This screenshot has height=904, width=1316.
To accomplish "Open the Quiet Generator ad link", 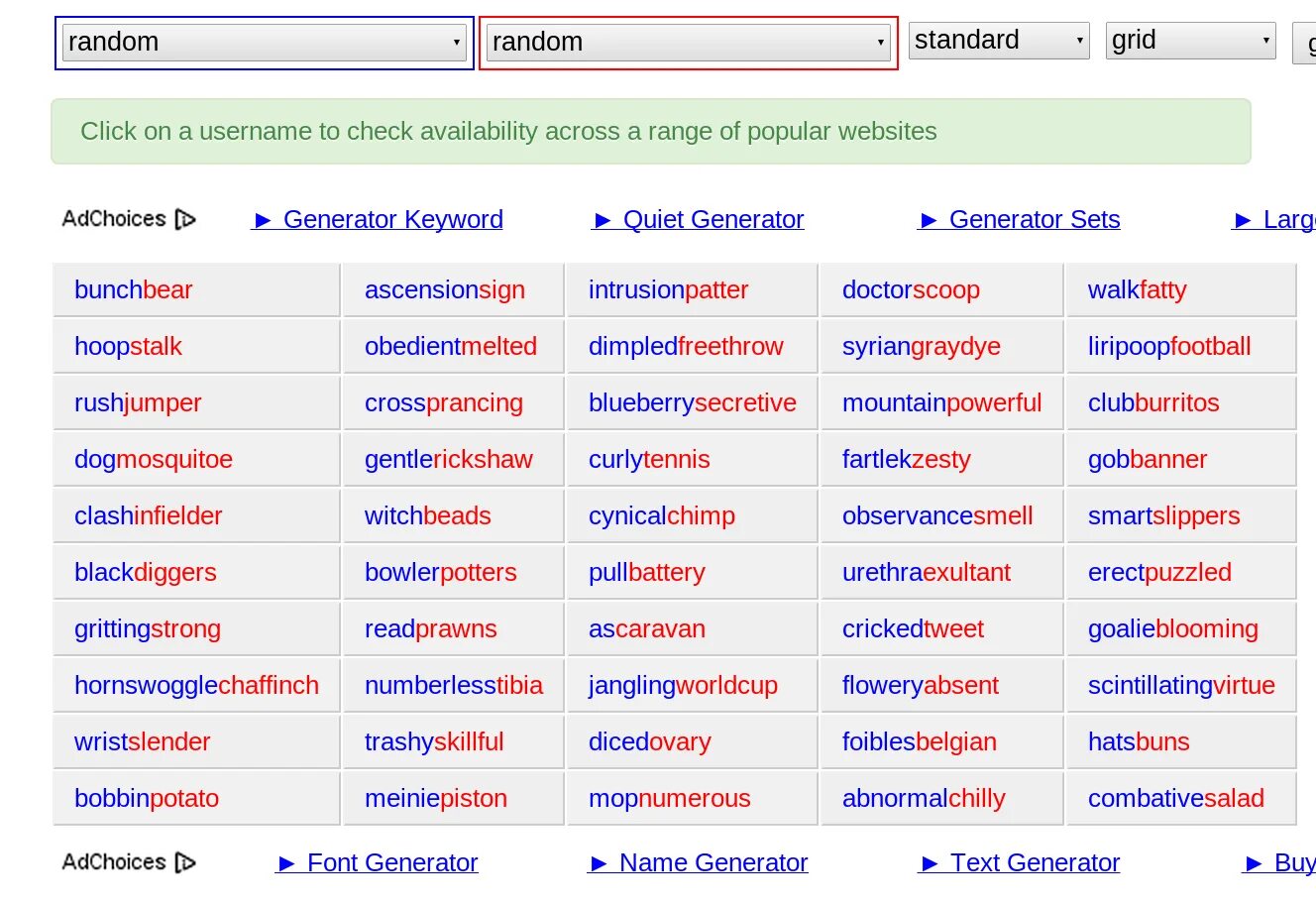I will click(x=713, y=219).
